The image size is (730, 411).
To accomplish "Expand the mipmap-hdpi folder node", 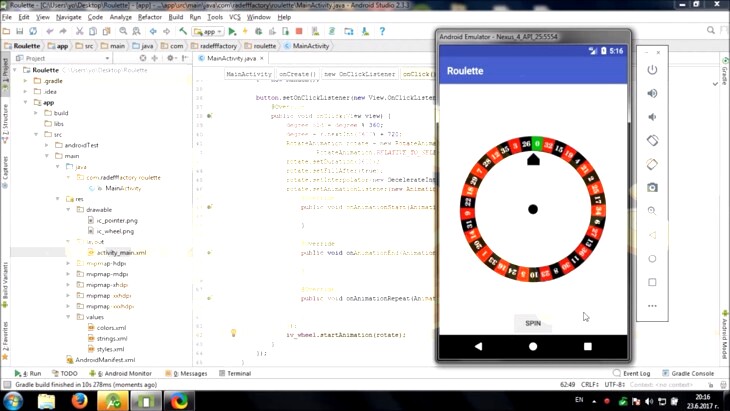I will [x=68, y=263].
